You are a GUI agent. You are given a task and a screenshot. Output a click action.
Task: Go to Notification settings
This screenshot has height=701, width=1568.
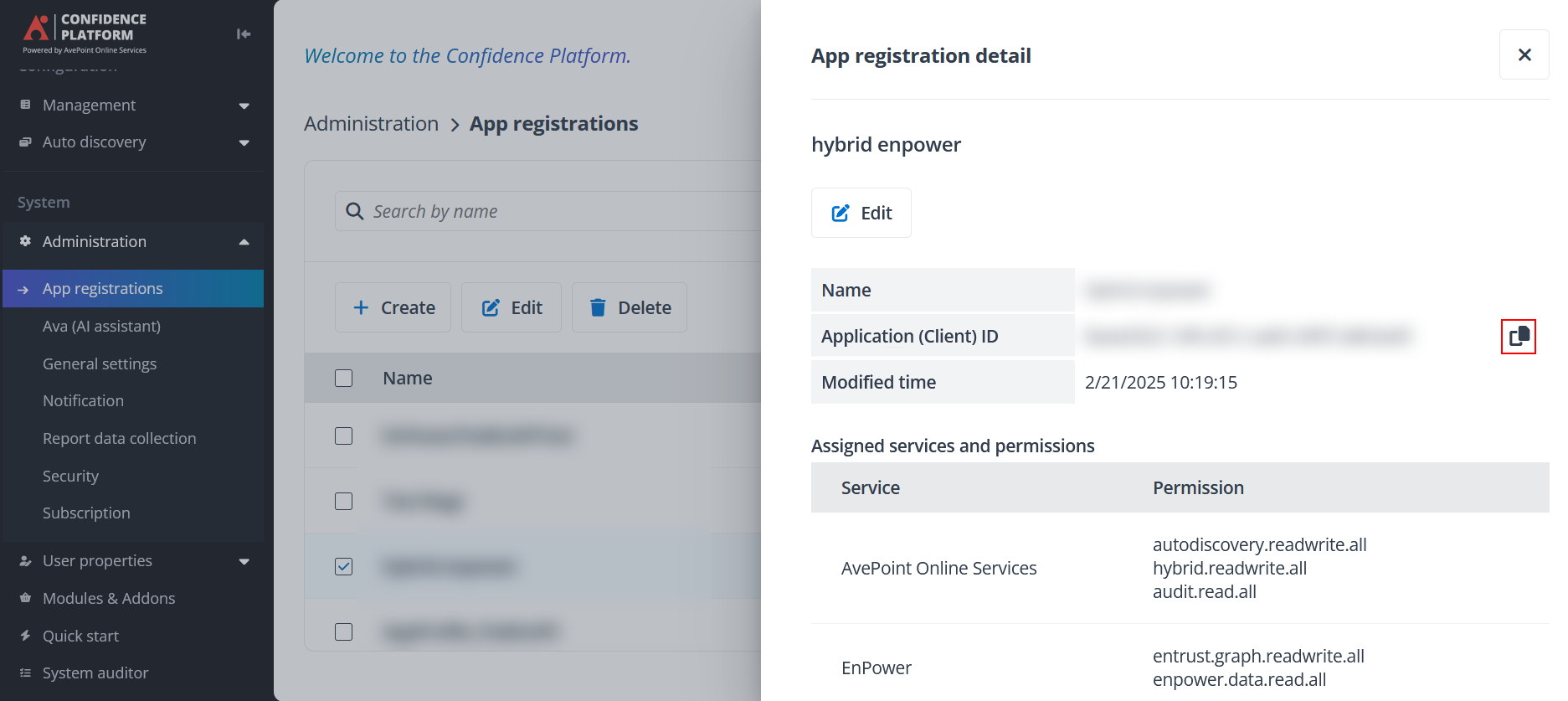click(x=83, y=400)
